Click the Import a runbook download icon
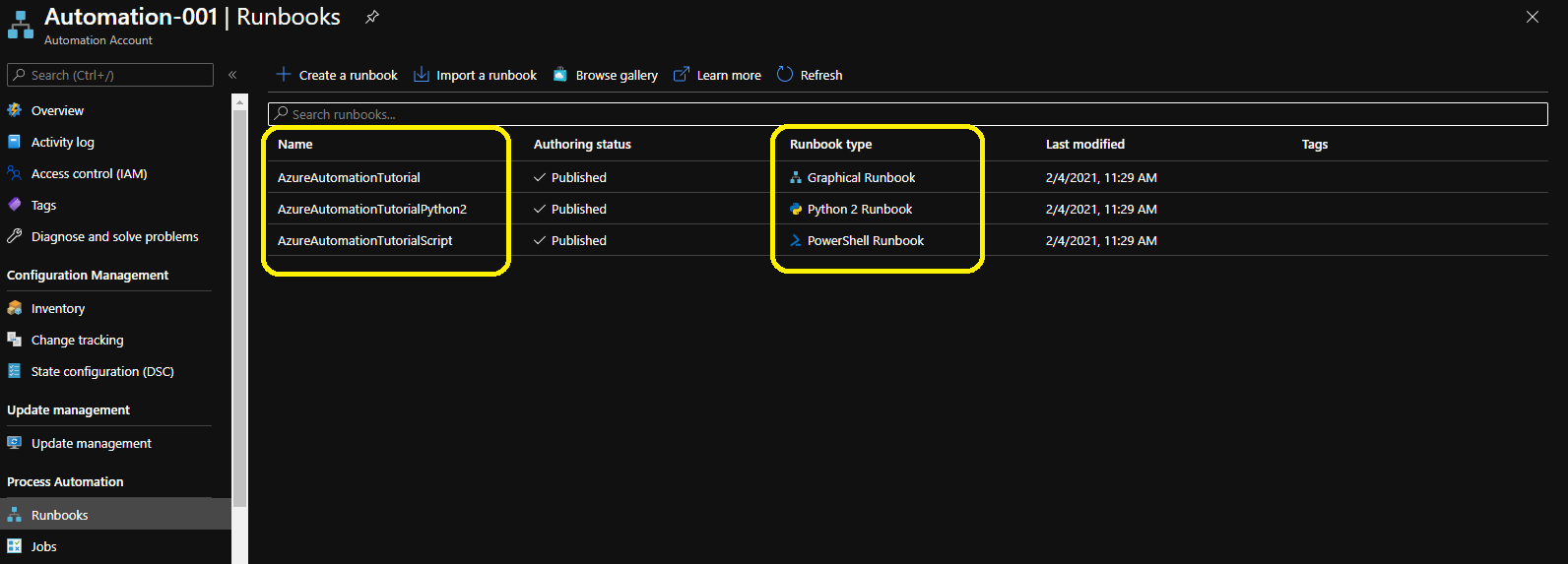 coord(421,75)
